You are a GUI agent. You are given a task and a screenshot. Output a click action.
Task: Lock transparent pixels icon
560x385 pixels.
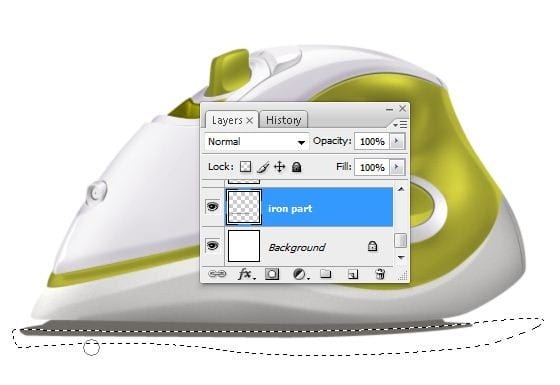pyautogui.click(x=245, y=167)
